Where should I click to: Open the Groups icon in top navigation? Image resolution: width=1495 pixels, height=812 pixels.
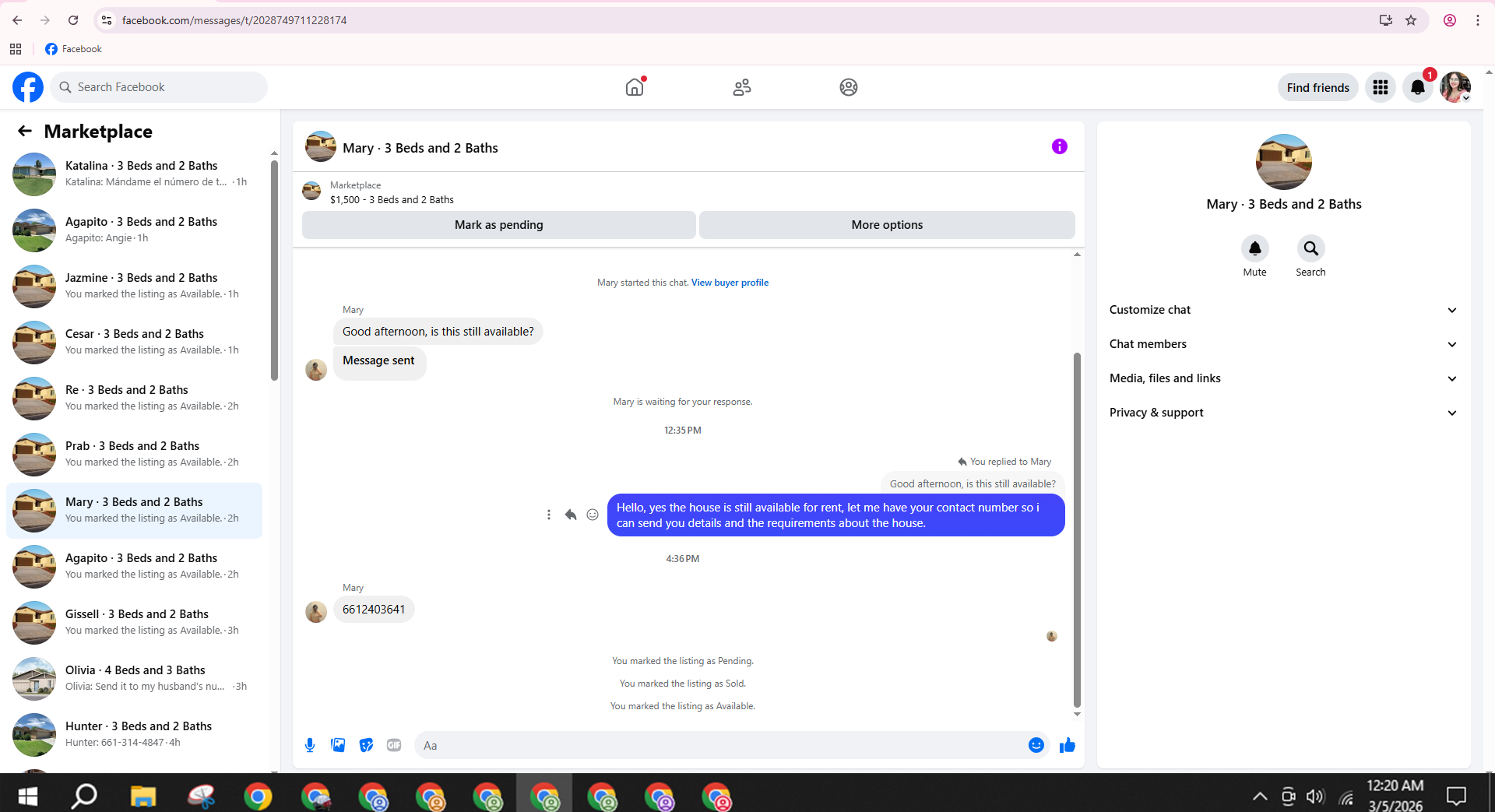click(x=849, y=87)
